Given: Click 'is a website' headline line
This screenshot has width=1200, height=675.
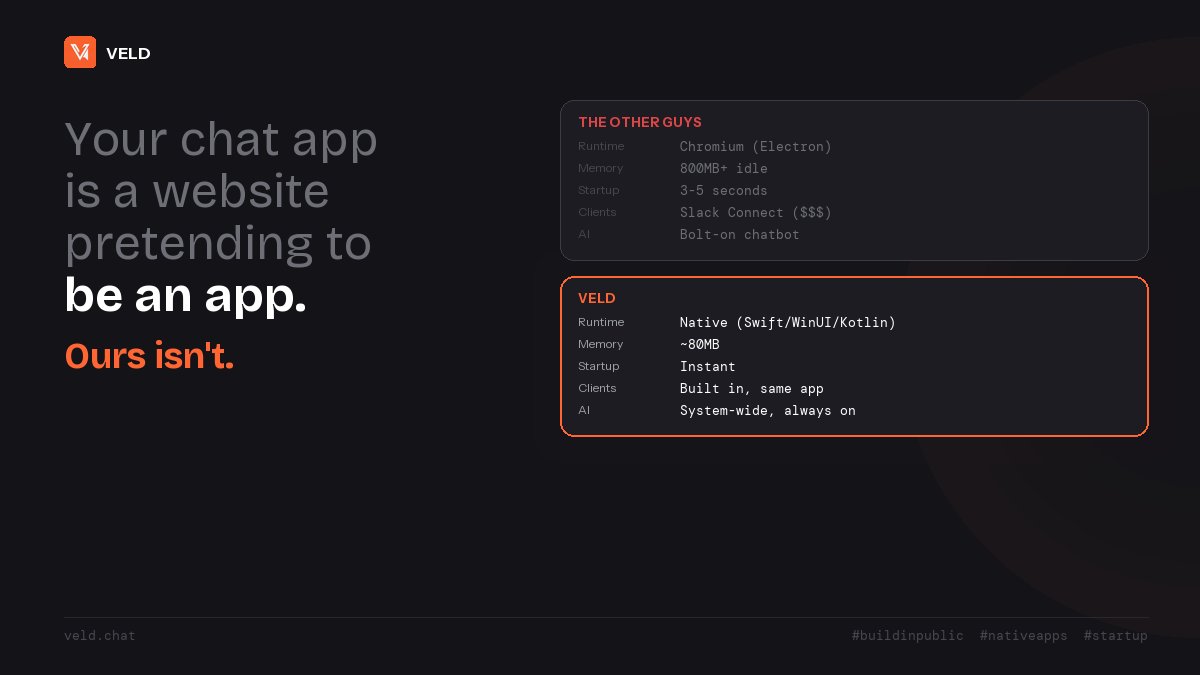Looking at the screenshot, I should tap(197, 191).
